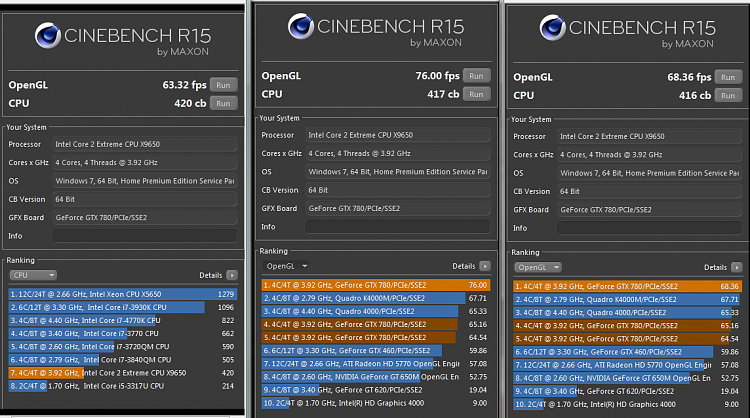Select middle window row GTX 780 scoring 64.54
This screenshot has height=418, width=750.
coord(376,337)
